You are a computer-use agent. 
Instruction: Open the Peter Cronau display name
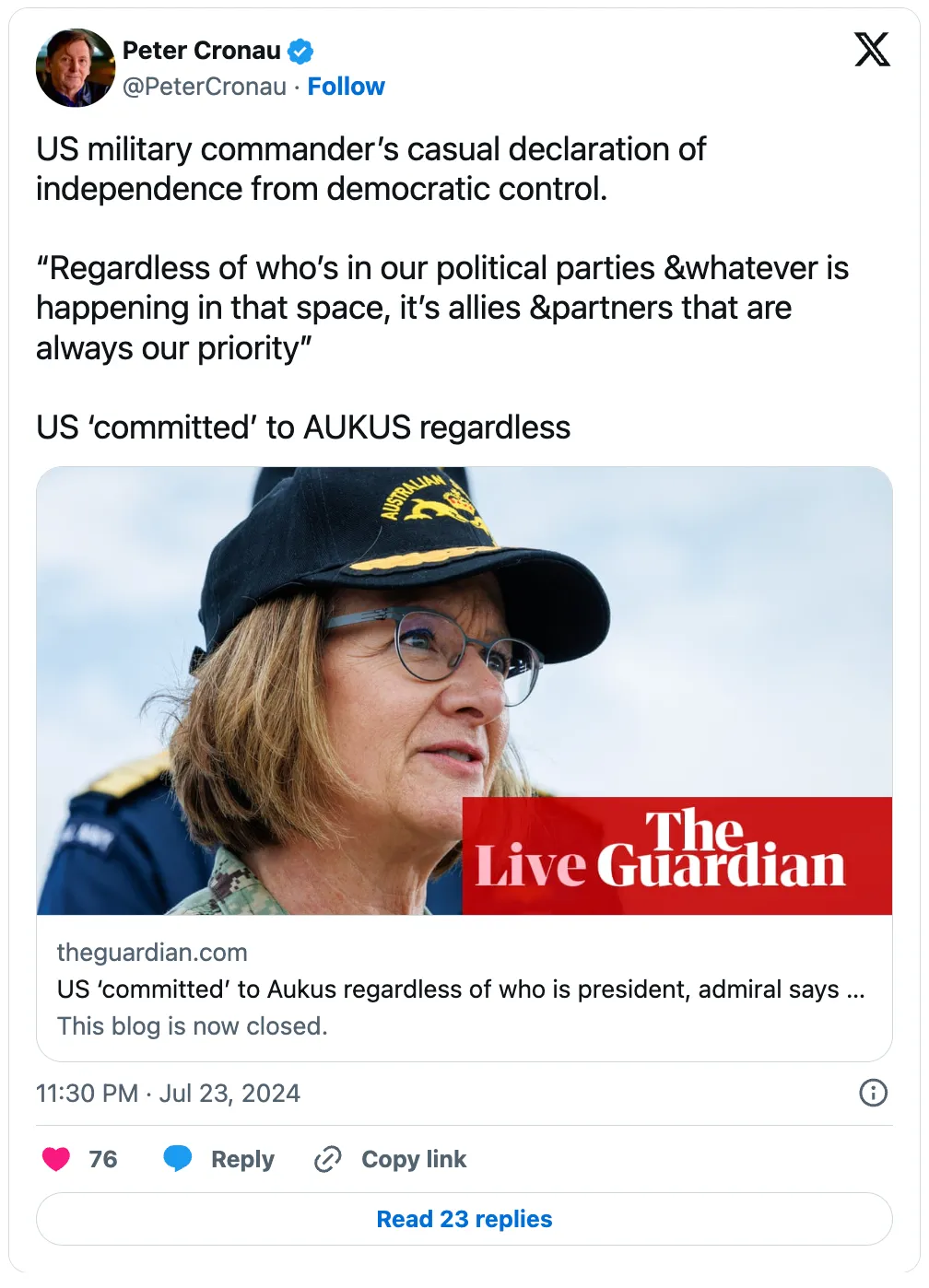[x=202, y=51]
